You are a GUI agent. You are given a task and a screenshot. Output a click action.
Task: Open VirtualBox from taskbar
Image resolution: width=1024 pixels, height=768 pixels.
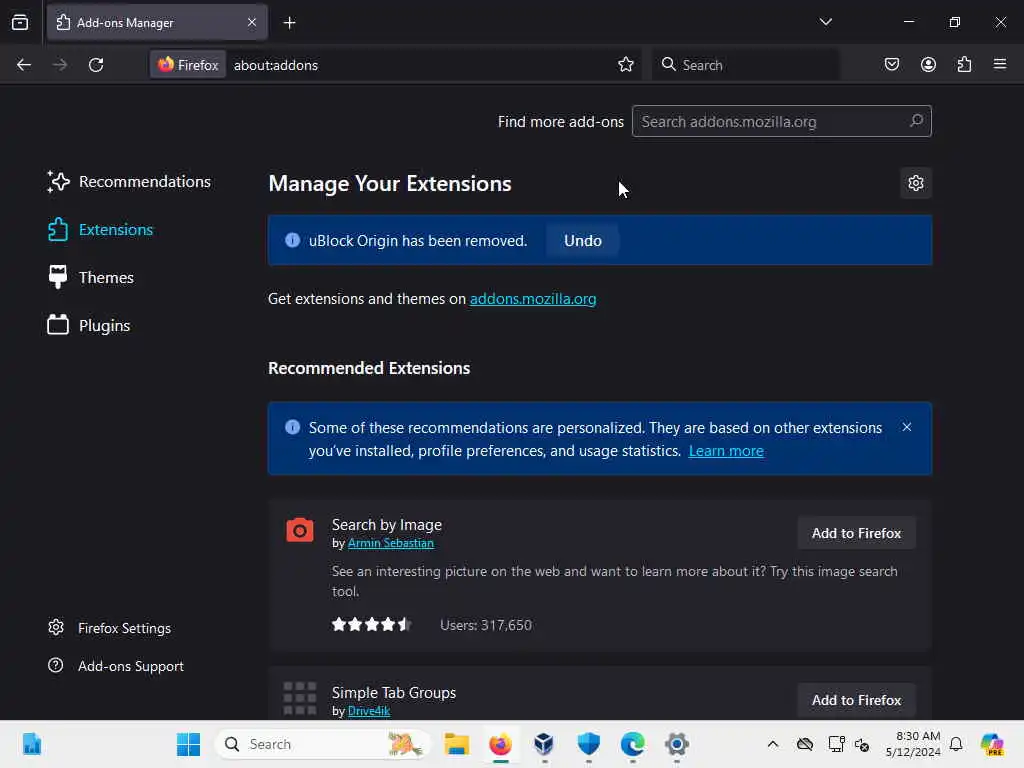(544, 744)
